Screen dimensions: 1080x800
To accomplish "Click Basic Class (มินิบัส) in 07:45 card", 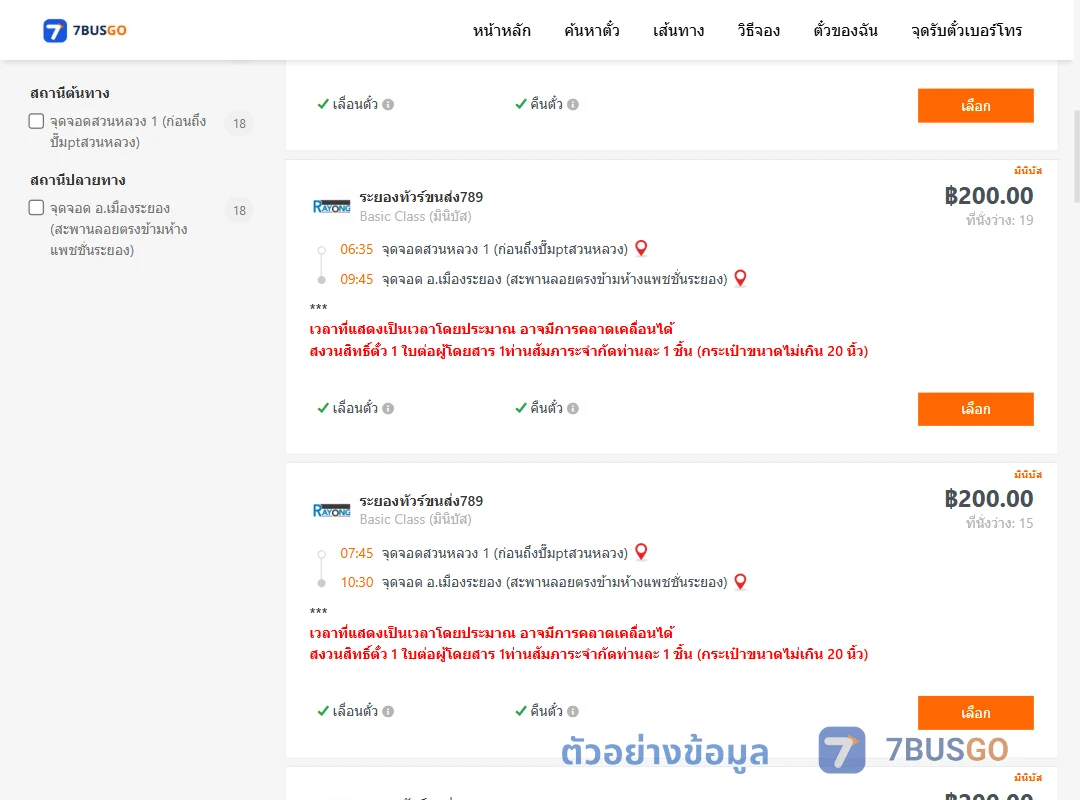I will (x=415, y=520).
